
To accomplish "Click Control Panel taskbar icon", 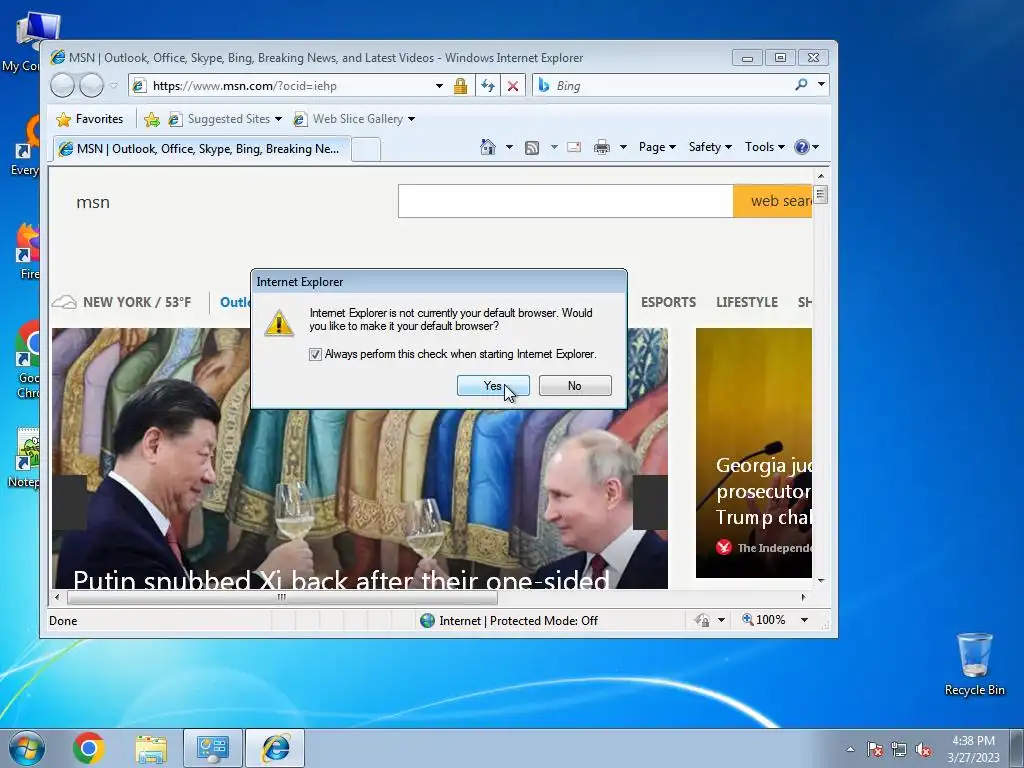I will coord(213,748).
